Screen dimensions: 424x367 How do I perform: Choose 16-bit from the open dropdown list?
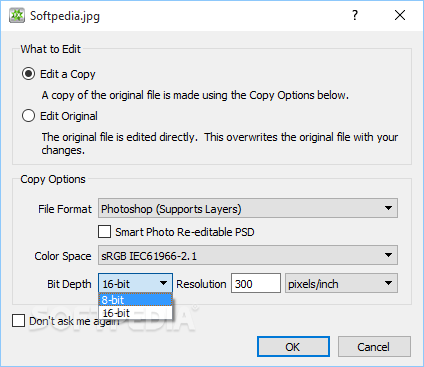135,313
